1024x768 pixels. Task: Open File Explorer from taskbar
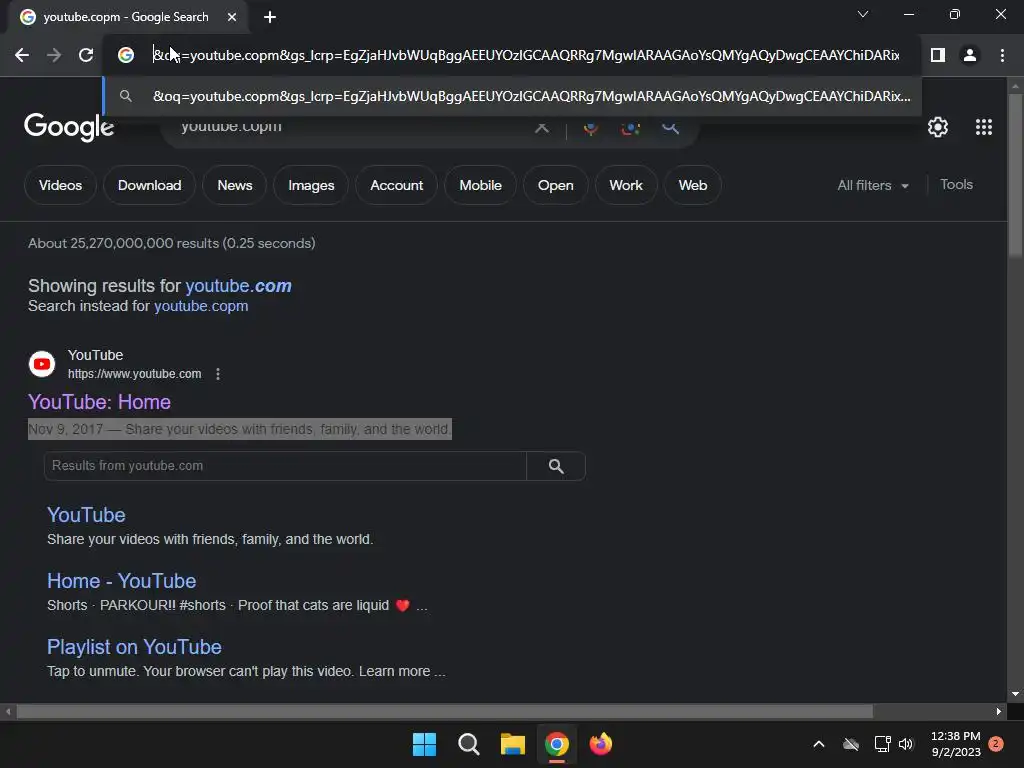513,744
